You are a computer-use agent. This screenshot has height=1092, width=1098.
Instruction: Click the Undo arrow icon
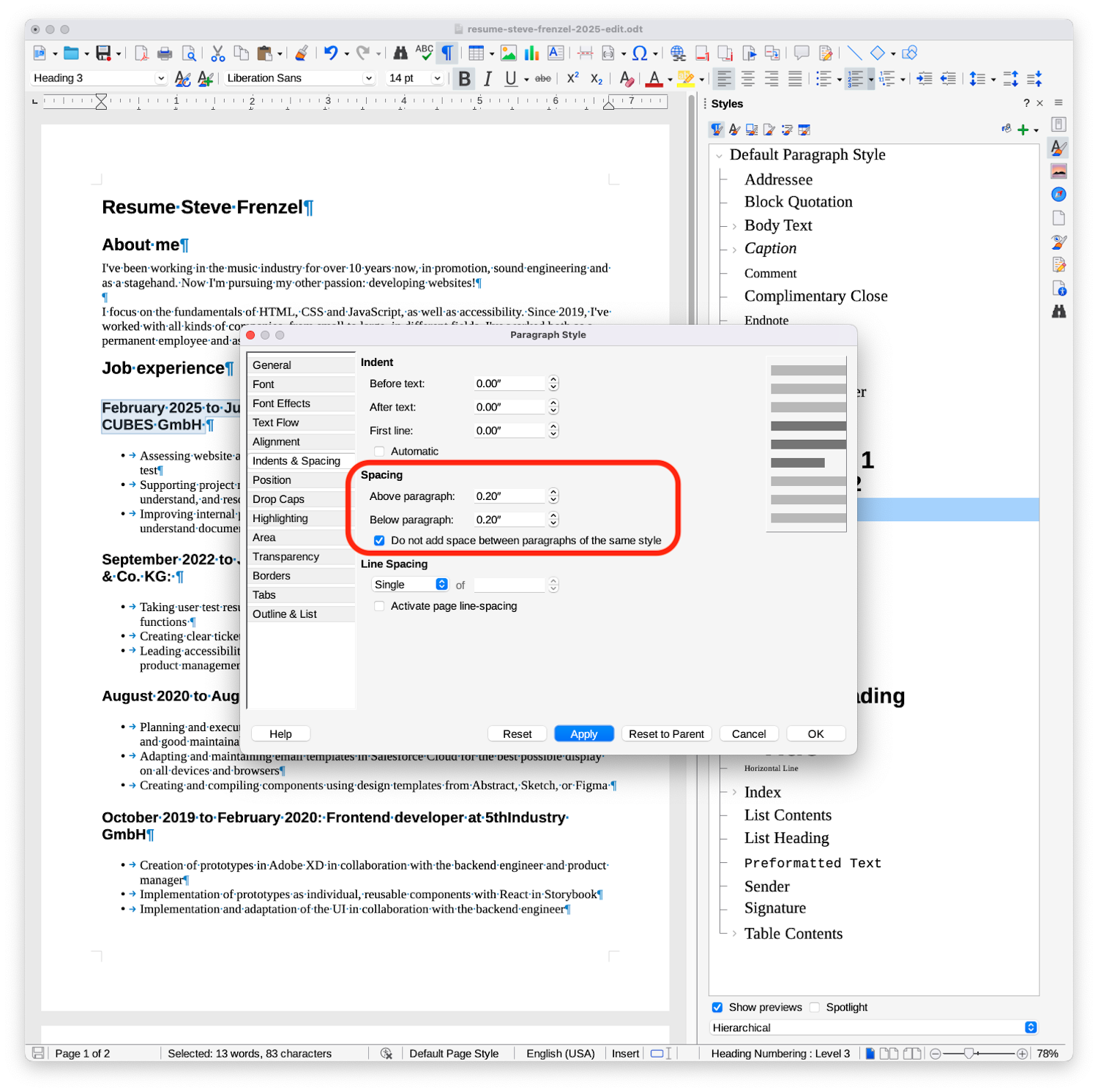331,53
